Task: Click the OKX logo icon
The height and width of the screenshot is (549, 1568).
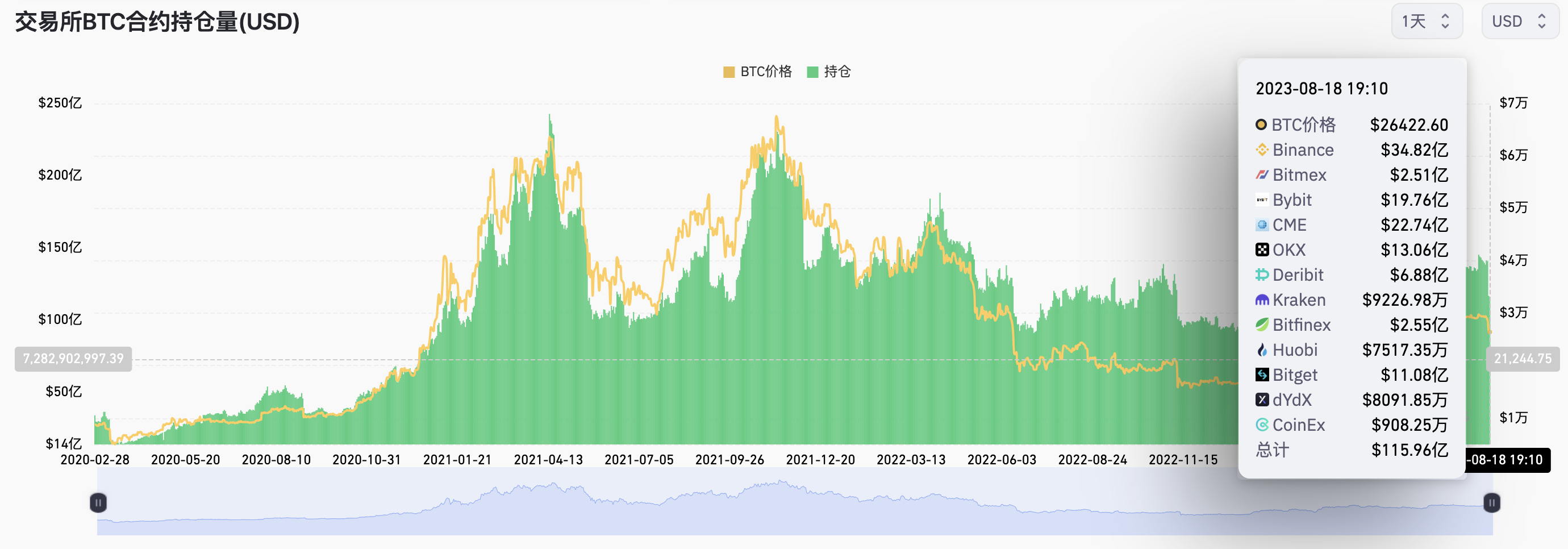Action: (1262, 249)
